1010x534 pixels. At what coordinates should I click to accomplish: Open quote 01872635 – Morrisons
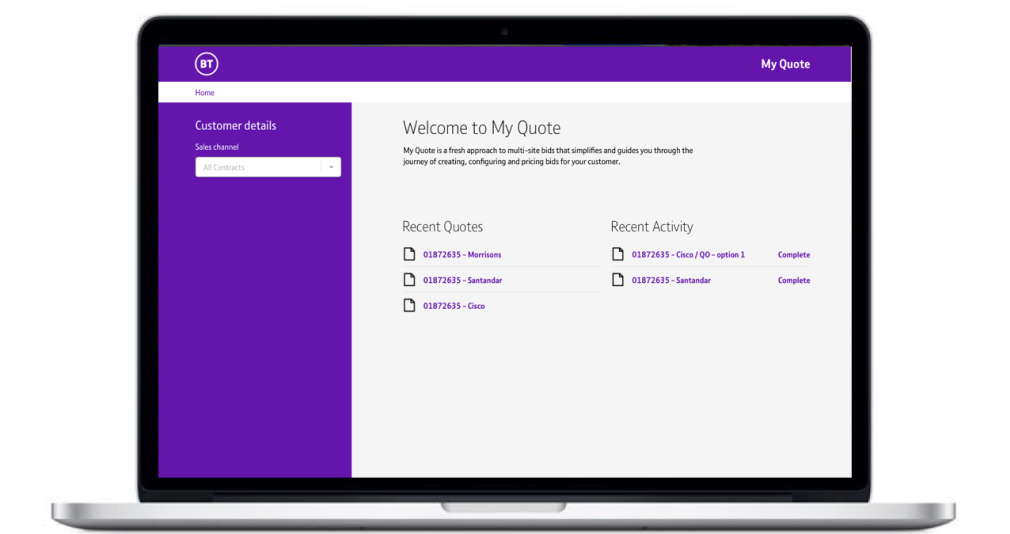click(462, 255)
